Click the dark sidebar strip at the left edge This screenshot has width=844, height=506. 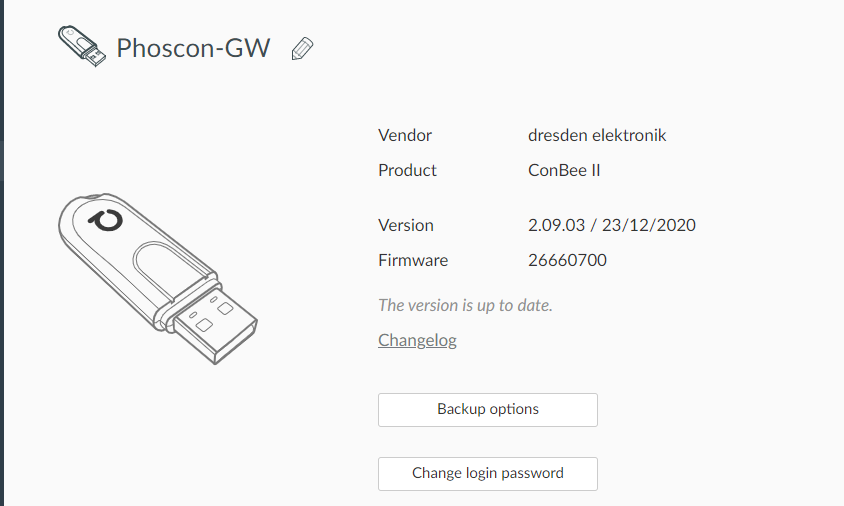click(x=2, y=253)
